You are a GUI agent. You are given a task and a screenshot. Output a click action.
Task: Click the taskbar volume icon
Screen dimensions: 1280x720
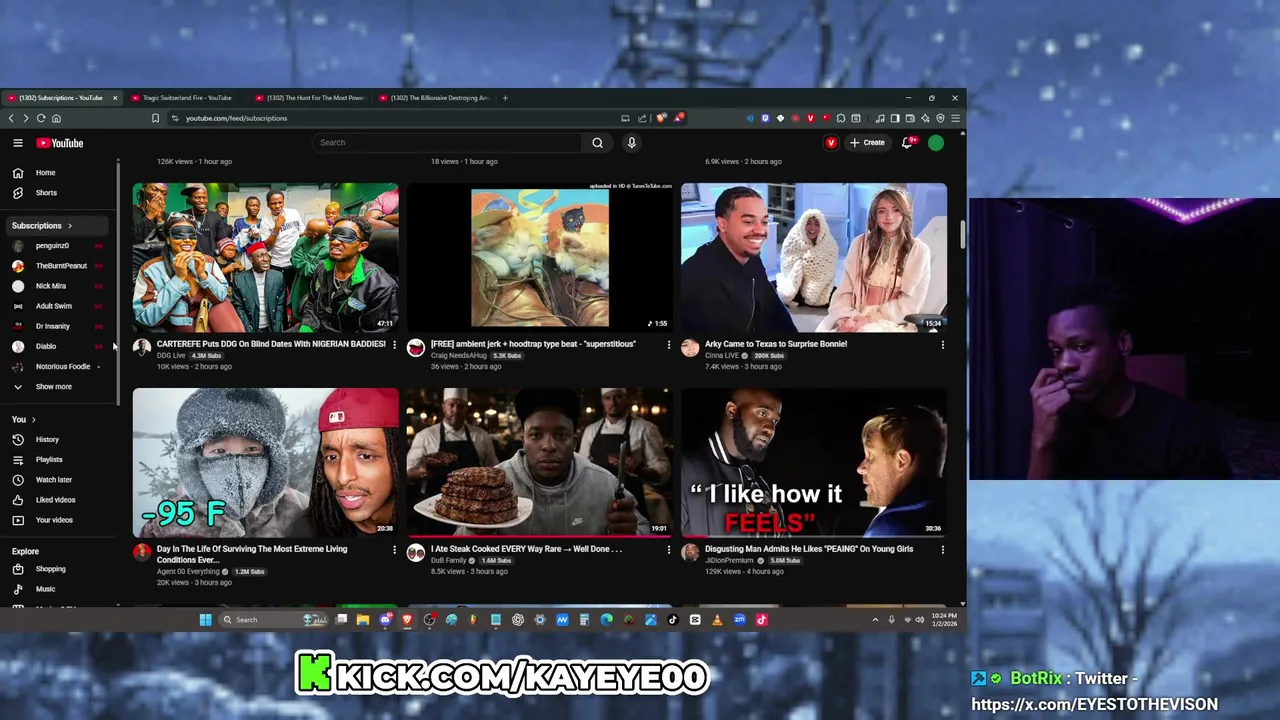coord(919,620)
